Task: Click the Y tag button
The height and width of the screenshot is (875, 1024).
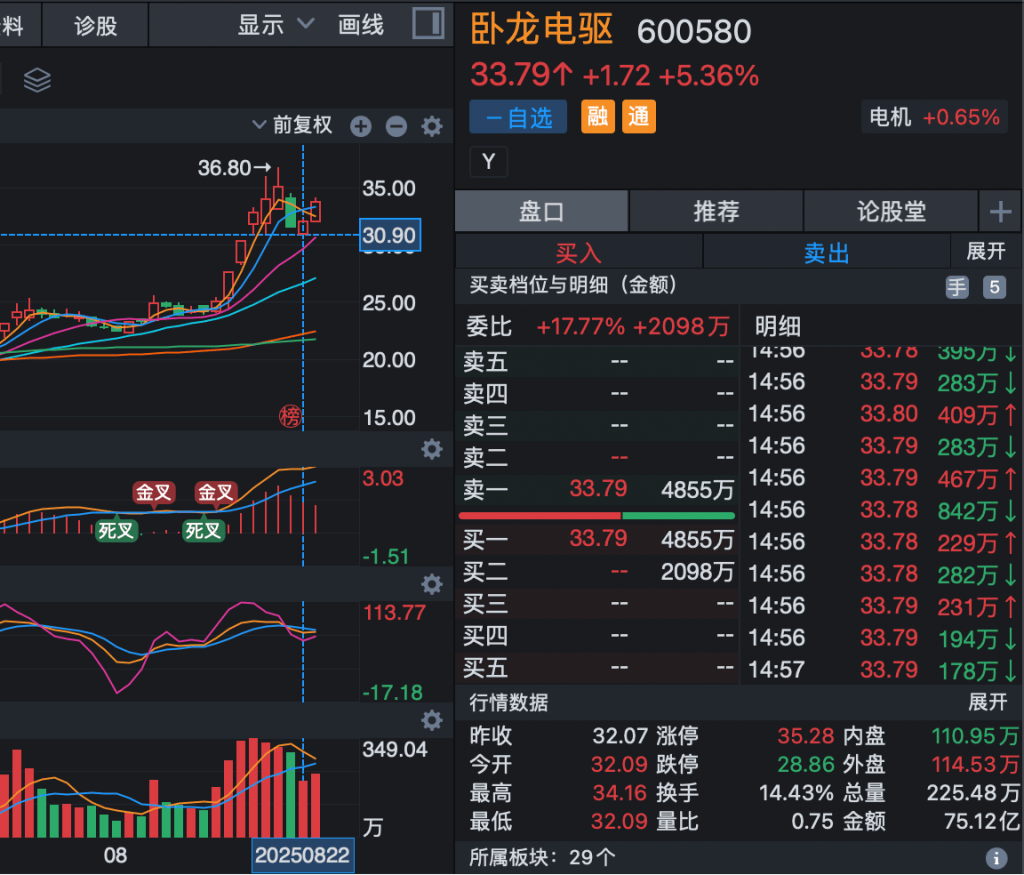Action: click(x=488, y=161)
